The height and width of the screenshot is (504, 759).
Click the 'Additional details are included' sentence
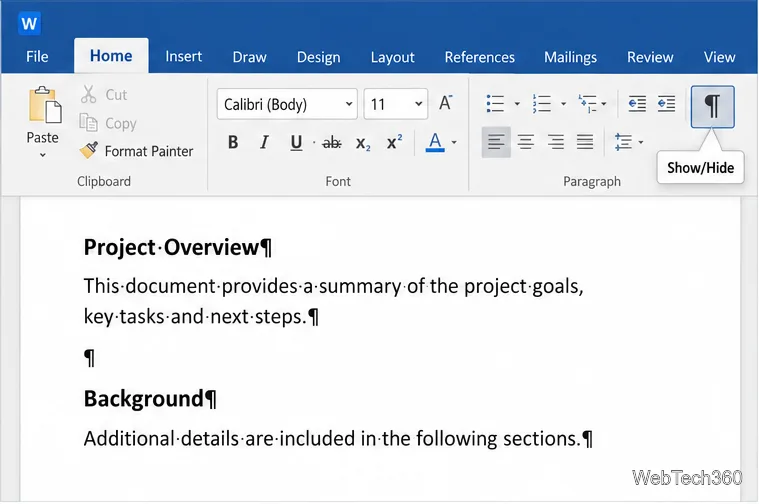click(338, 439)
